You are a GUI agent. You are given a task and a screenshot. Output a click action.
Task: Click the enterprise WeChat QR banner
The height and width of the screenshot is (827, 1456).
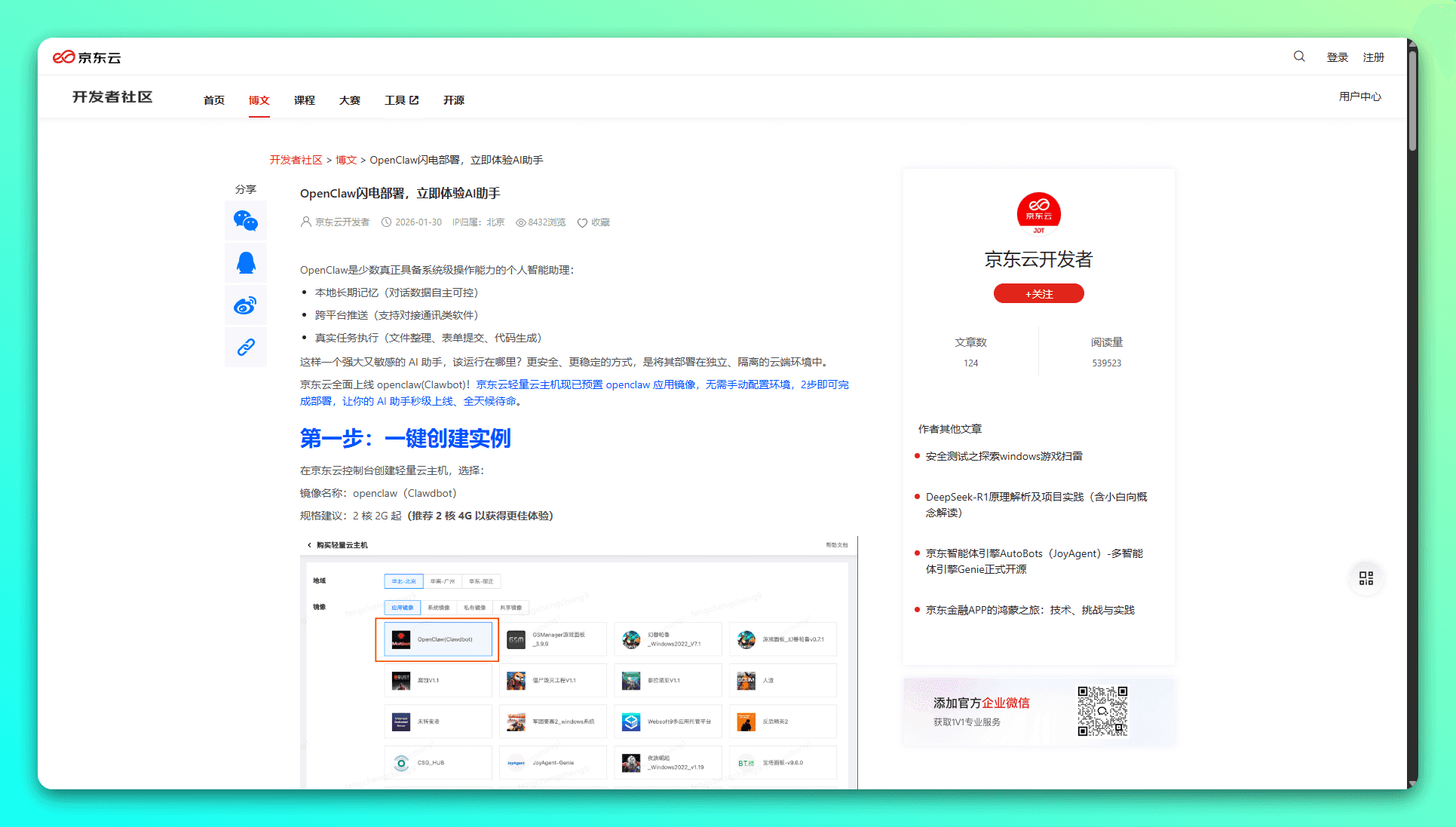pos(1038,712)
